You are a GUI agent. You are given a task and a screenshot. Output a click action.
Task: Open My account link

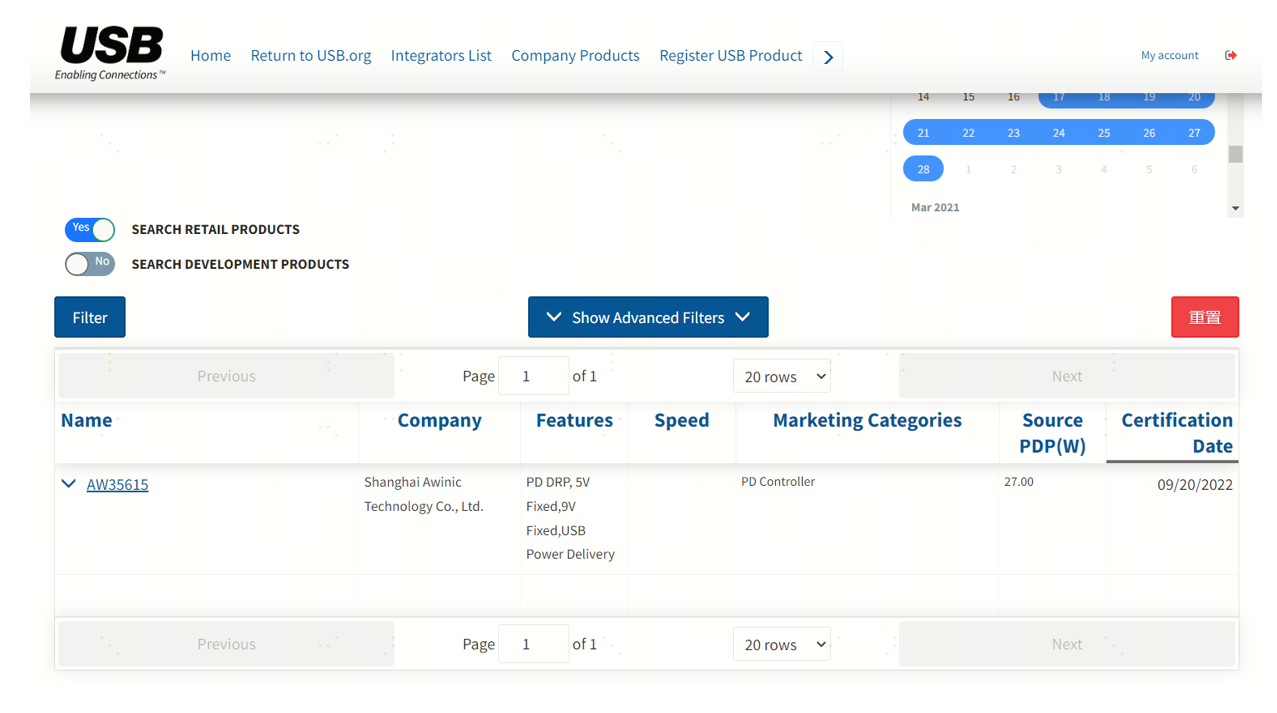click(1169, 56)
